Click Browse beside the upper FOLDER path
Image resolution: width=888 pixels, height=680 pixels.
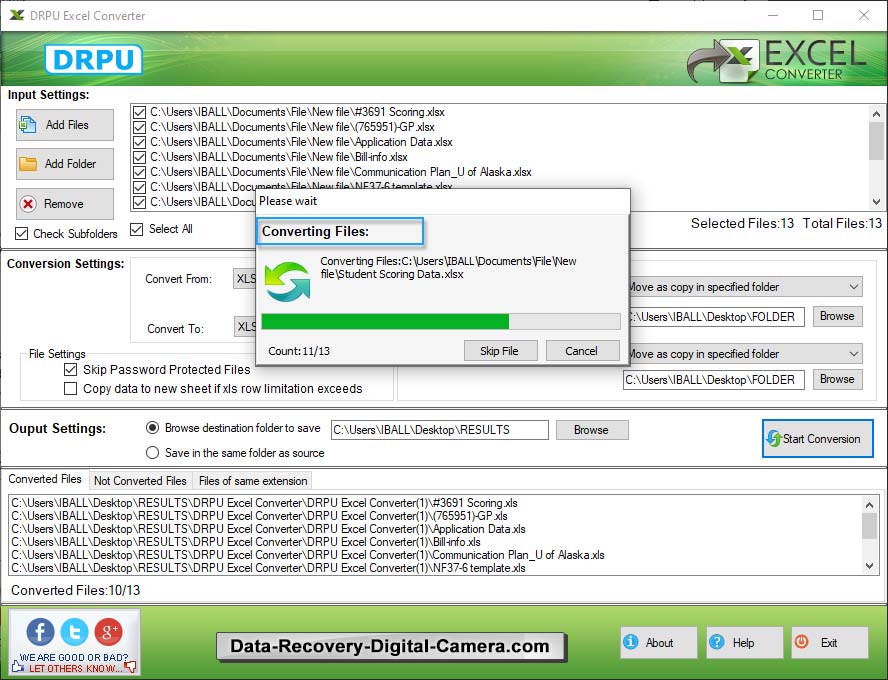point(837,316)
